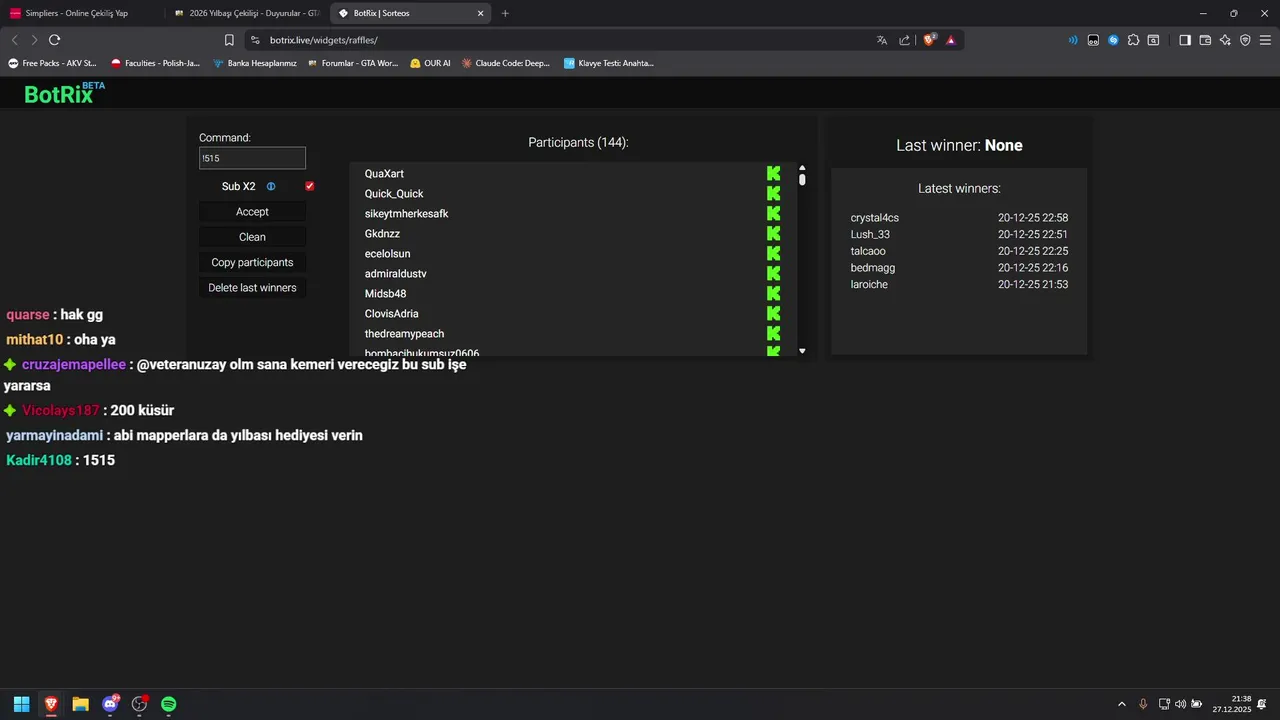Click the Kick icon beside admiraldustv
Screen dimensions: 1280x720
[x=773, y=274]
